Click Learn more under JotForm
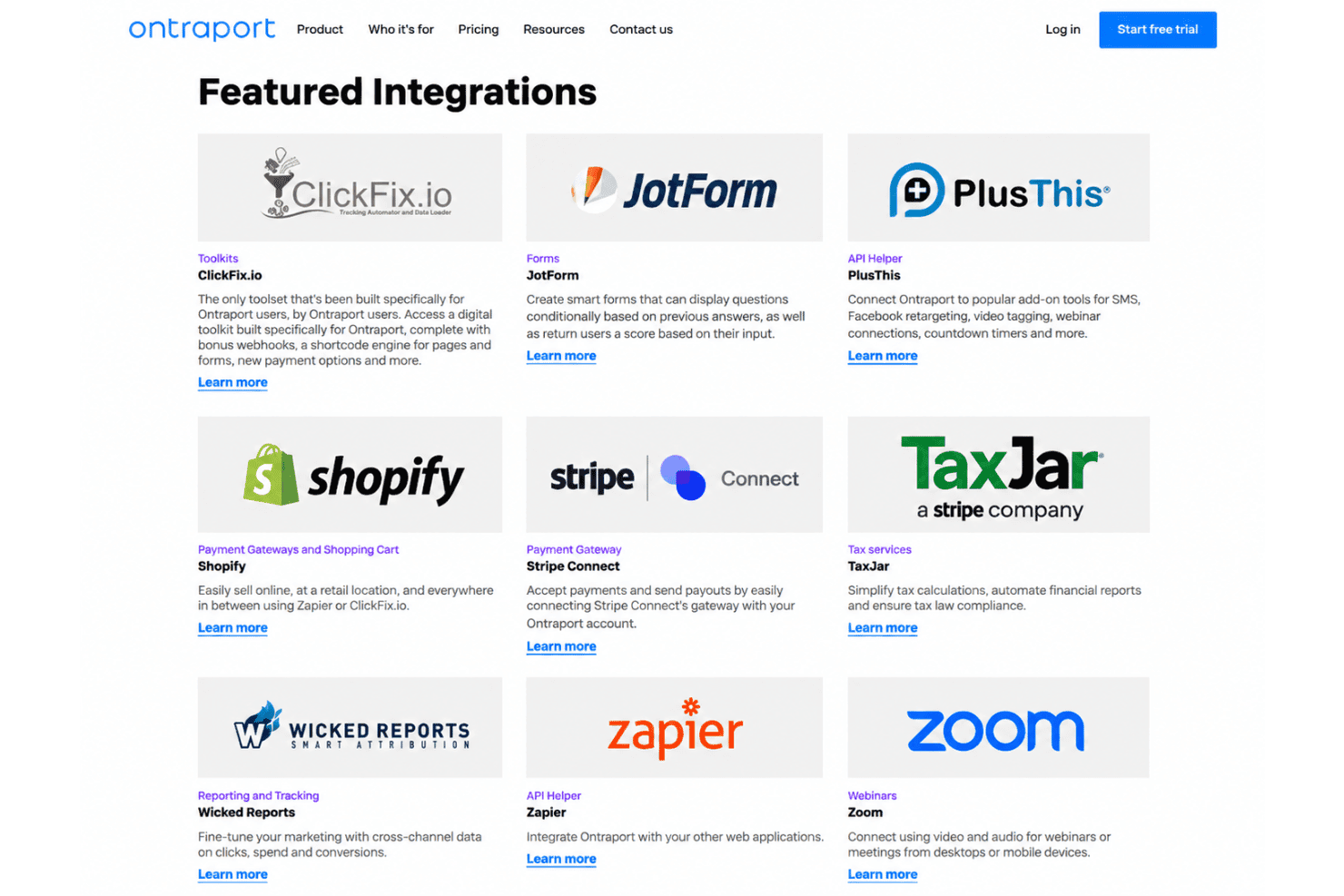 click(x=561, y=356)
